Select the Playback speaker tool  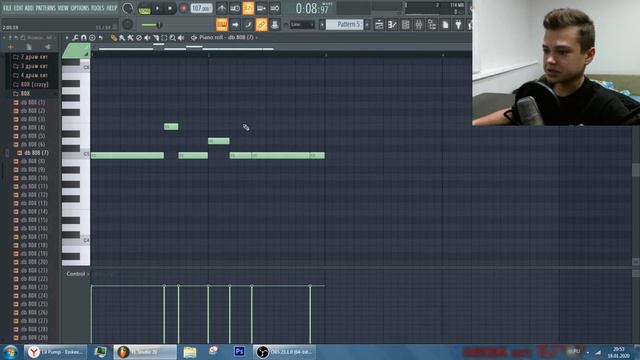[x=181, y=38]
